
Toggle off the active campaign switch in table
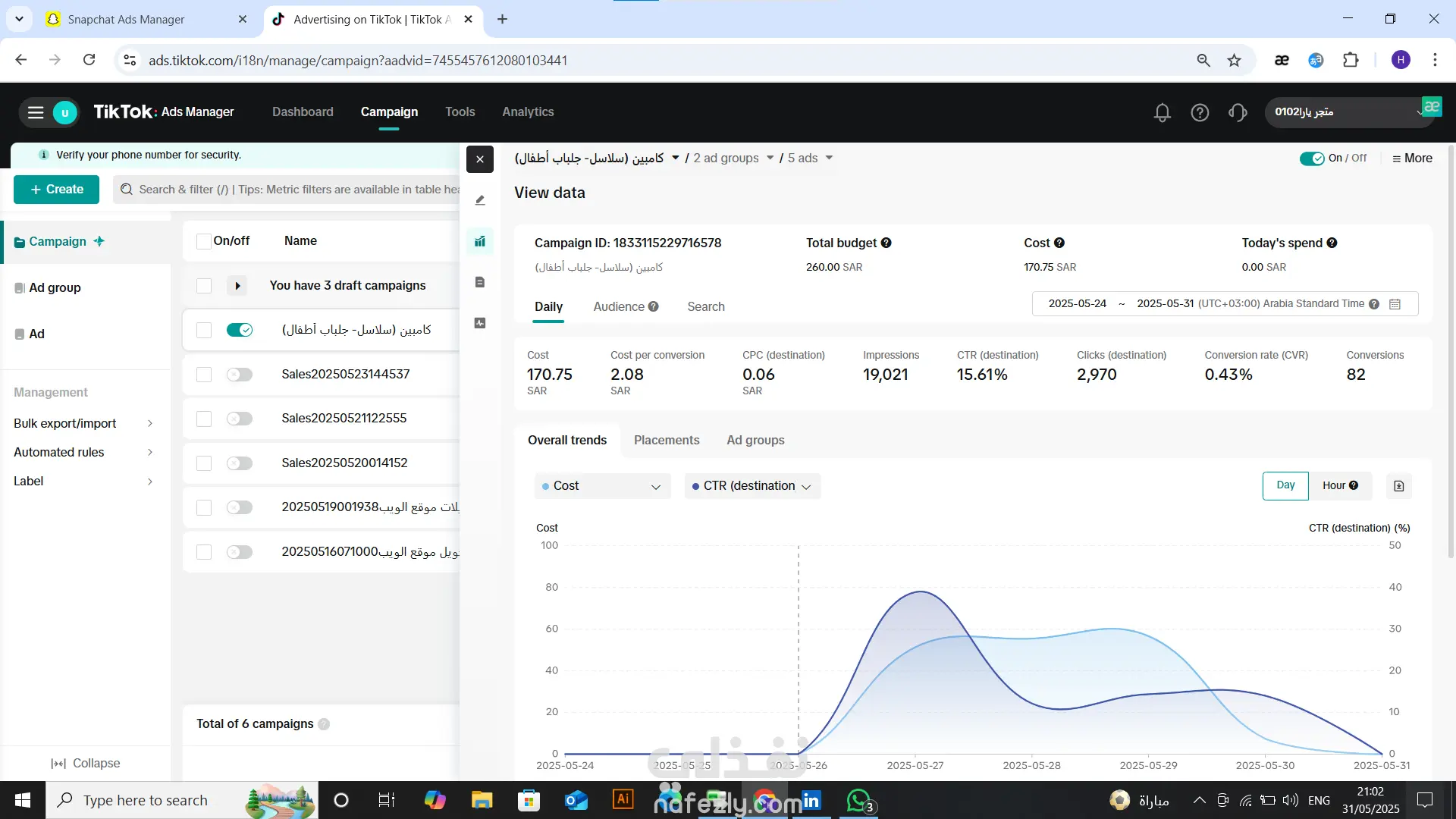tap(240, 330)
